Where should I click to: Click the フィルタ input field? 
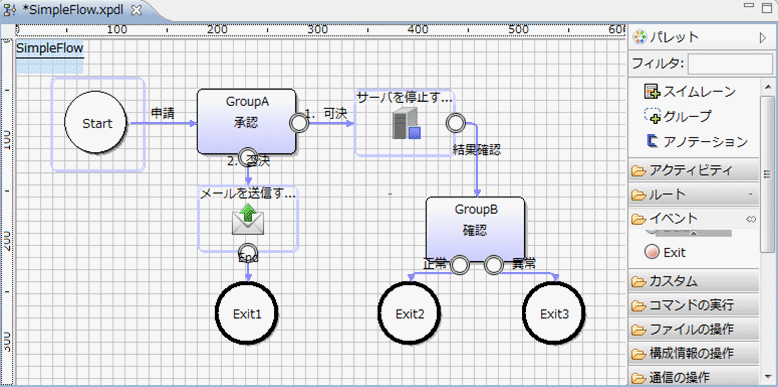tap(730, 64)
